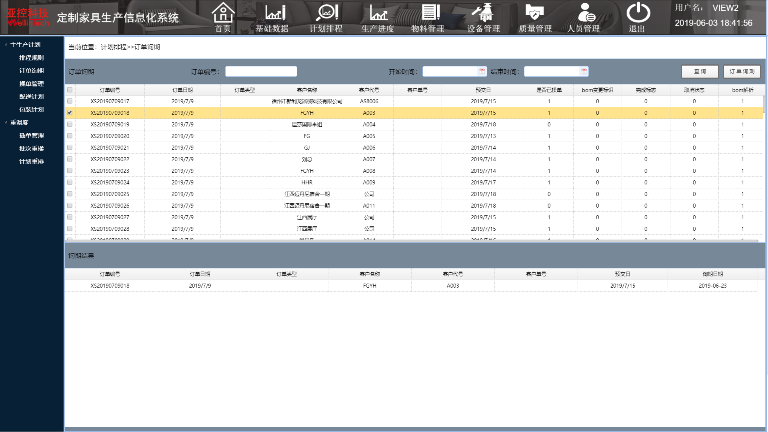Select order cell XS20190709023
The height and width of the screenshot is (432, 768).
110,171
